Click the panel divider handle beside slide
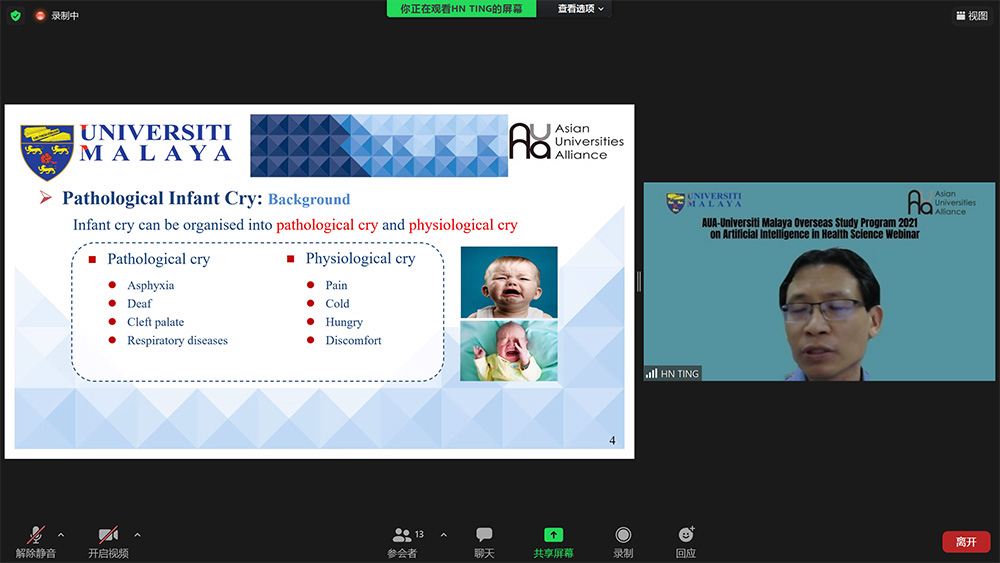 [639, 281]
